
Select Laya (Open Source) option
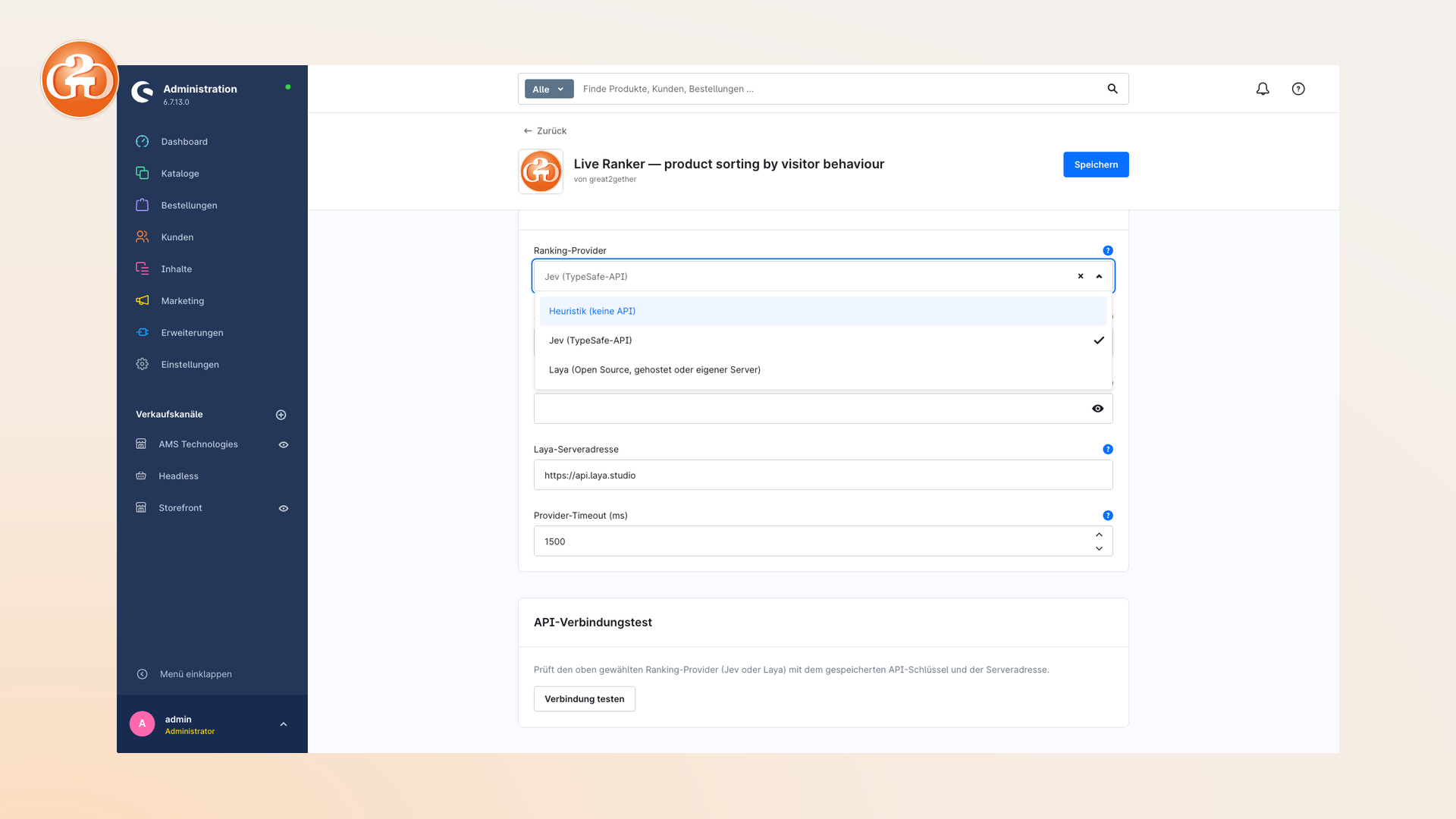pyautogui.click(x=823, y=370)
